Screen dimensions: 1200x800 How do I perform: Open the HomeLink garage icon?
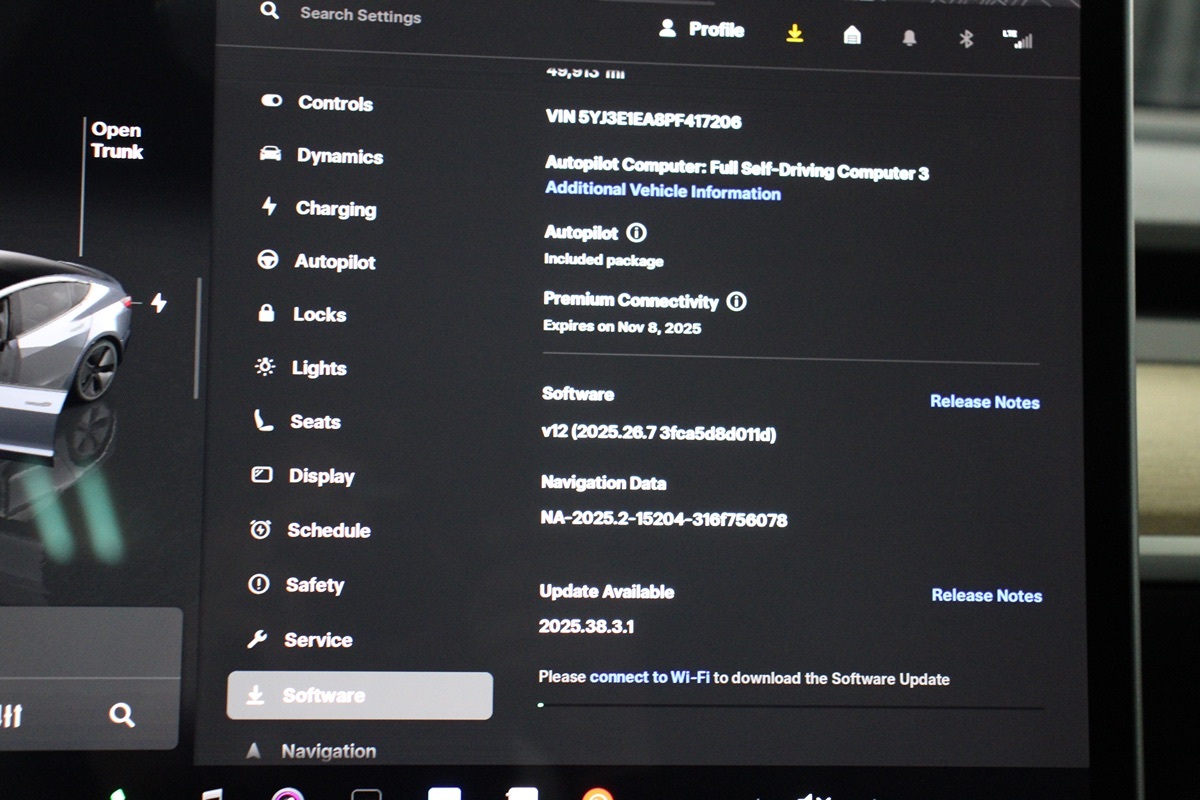tap(852, 36)
